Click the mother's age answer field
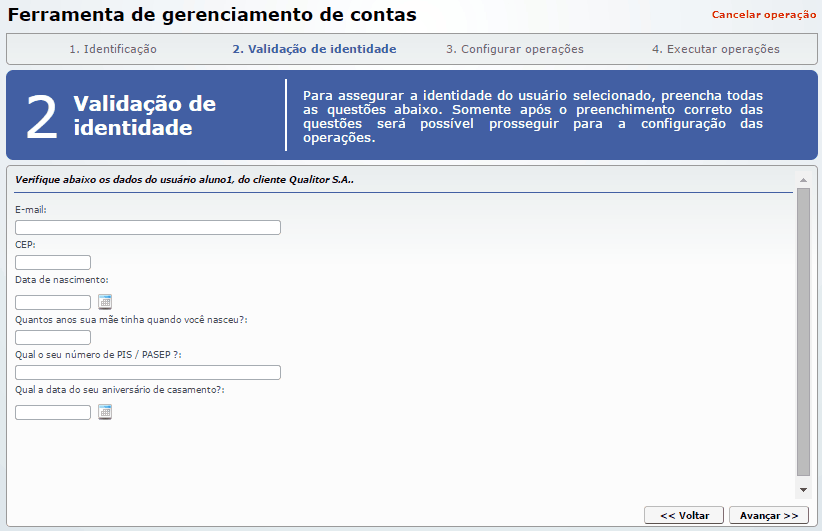This screenshot has height=531, width=822. (x=53, y=338)
